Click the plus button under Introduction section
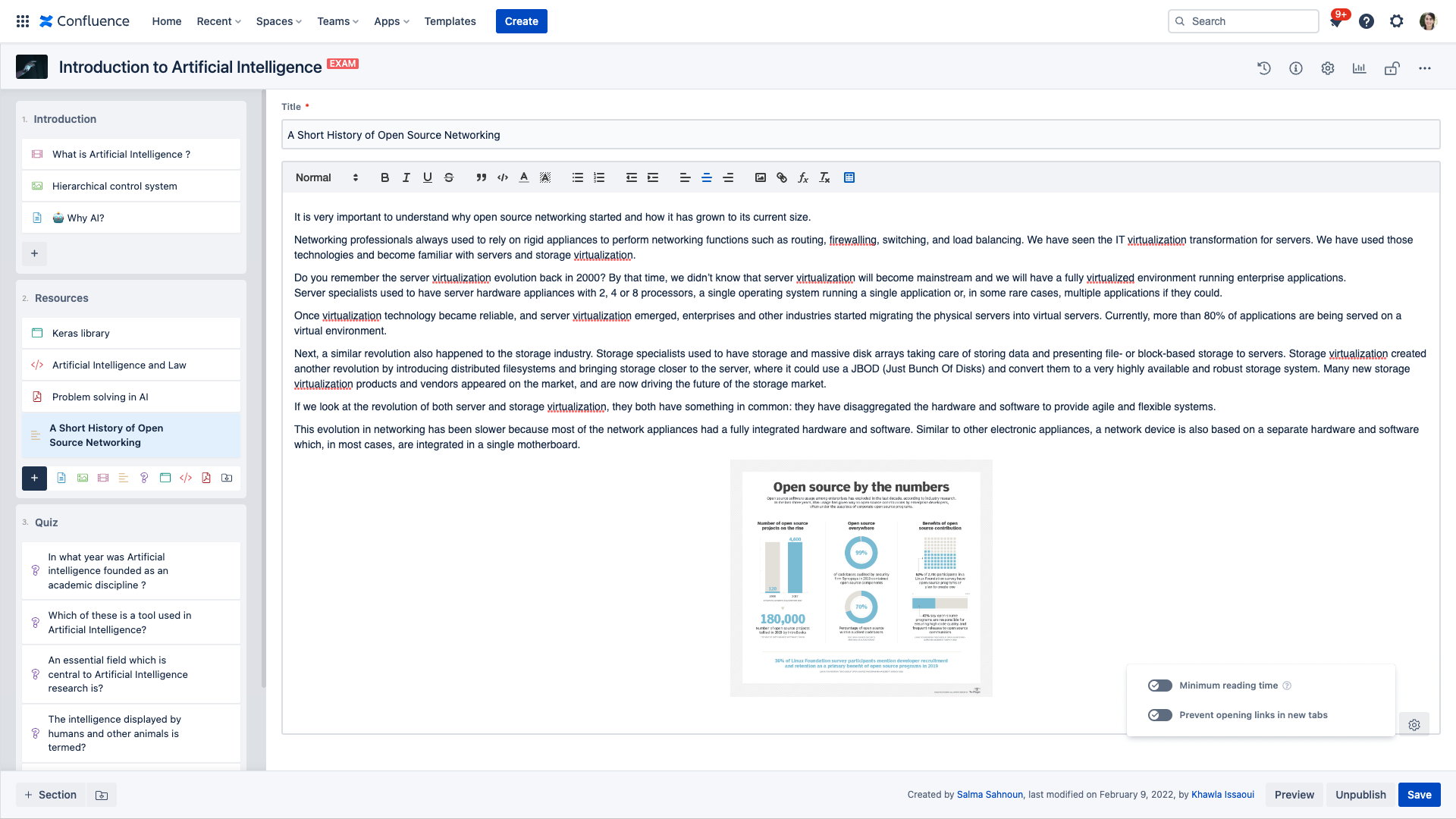The image size is (1456, 819). [x=34, y=253]
